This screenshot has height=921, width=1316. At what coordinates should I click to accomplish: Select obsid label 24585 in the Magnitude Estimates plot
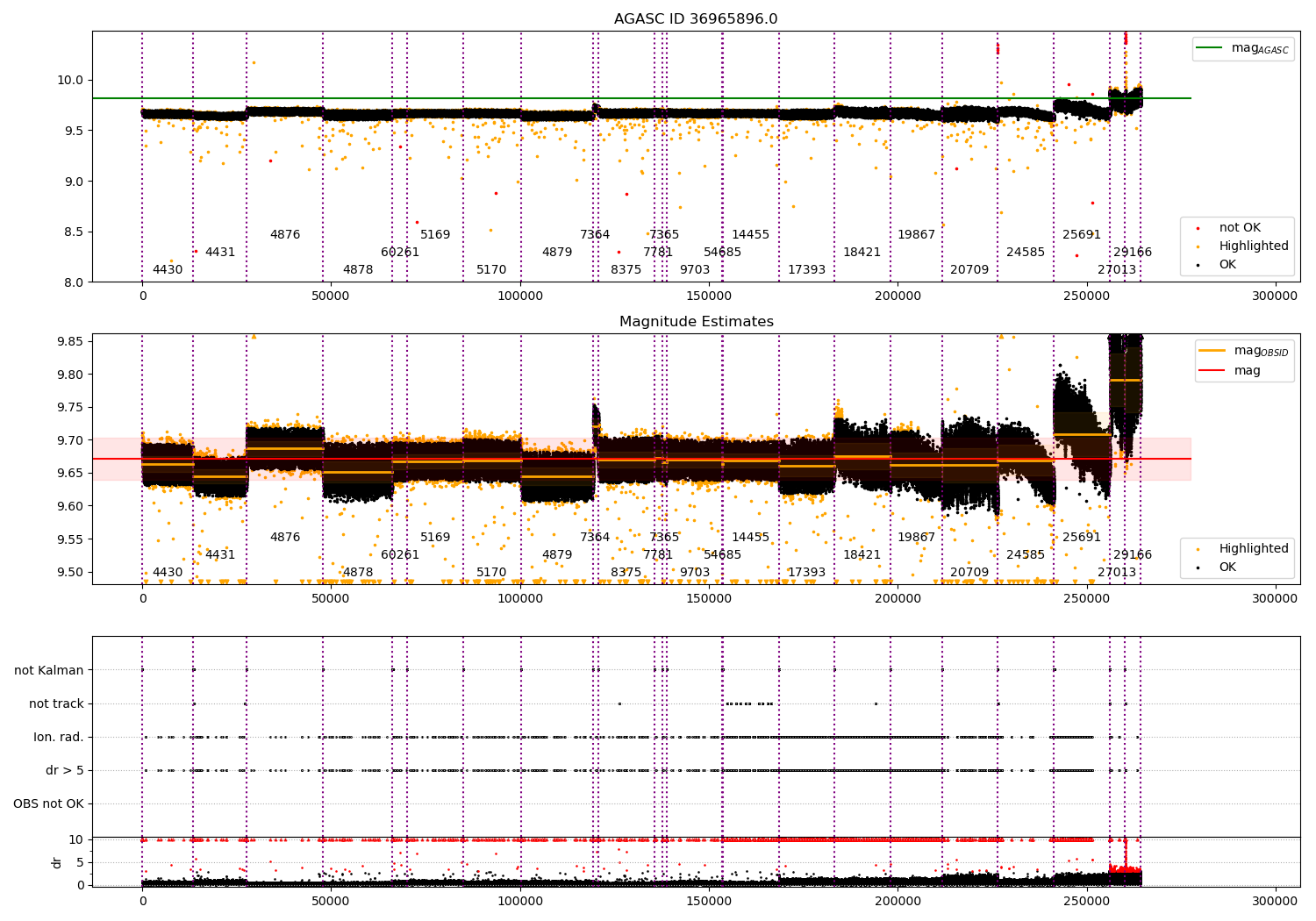pyautogui.click(x=1026, y=555)
